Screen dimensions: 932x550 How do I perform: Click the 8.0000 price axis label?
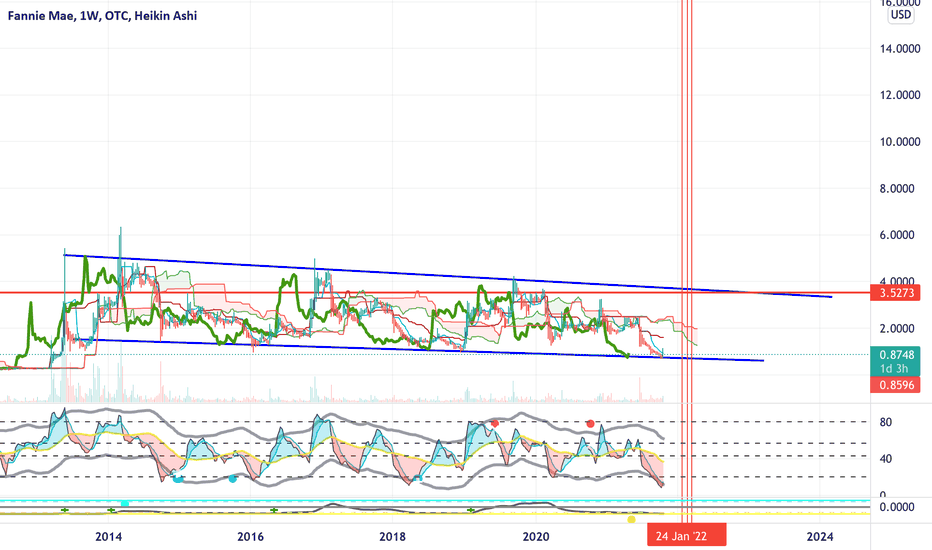[x=897, y=189]
